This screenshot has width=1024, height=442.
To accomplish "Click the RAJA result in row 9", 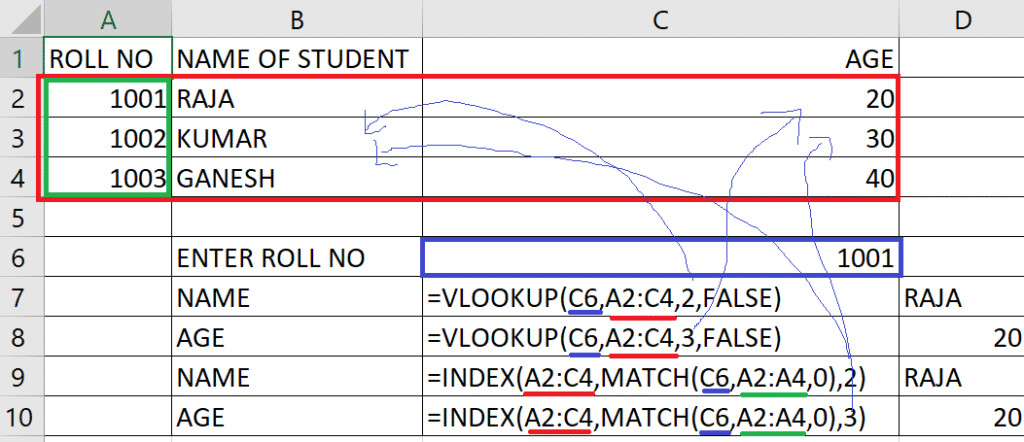I will (961, 377).
